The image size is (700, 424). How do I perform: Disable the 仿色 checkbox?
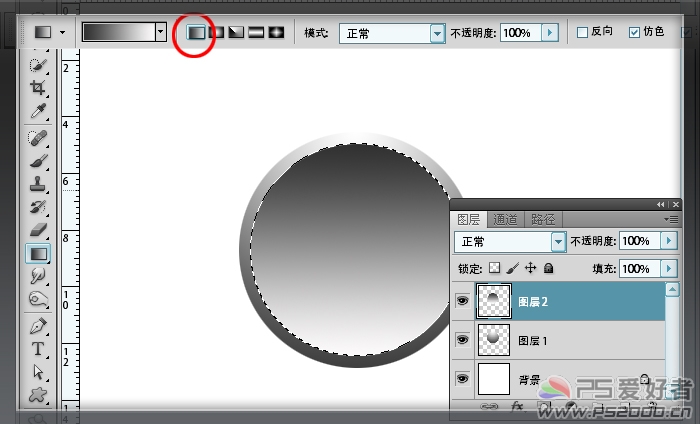(x=634, y=32)
